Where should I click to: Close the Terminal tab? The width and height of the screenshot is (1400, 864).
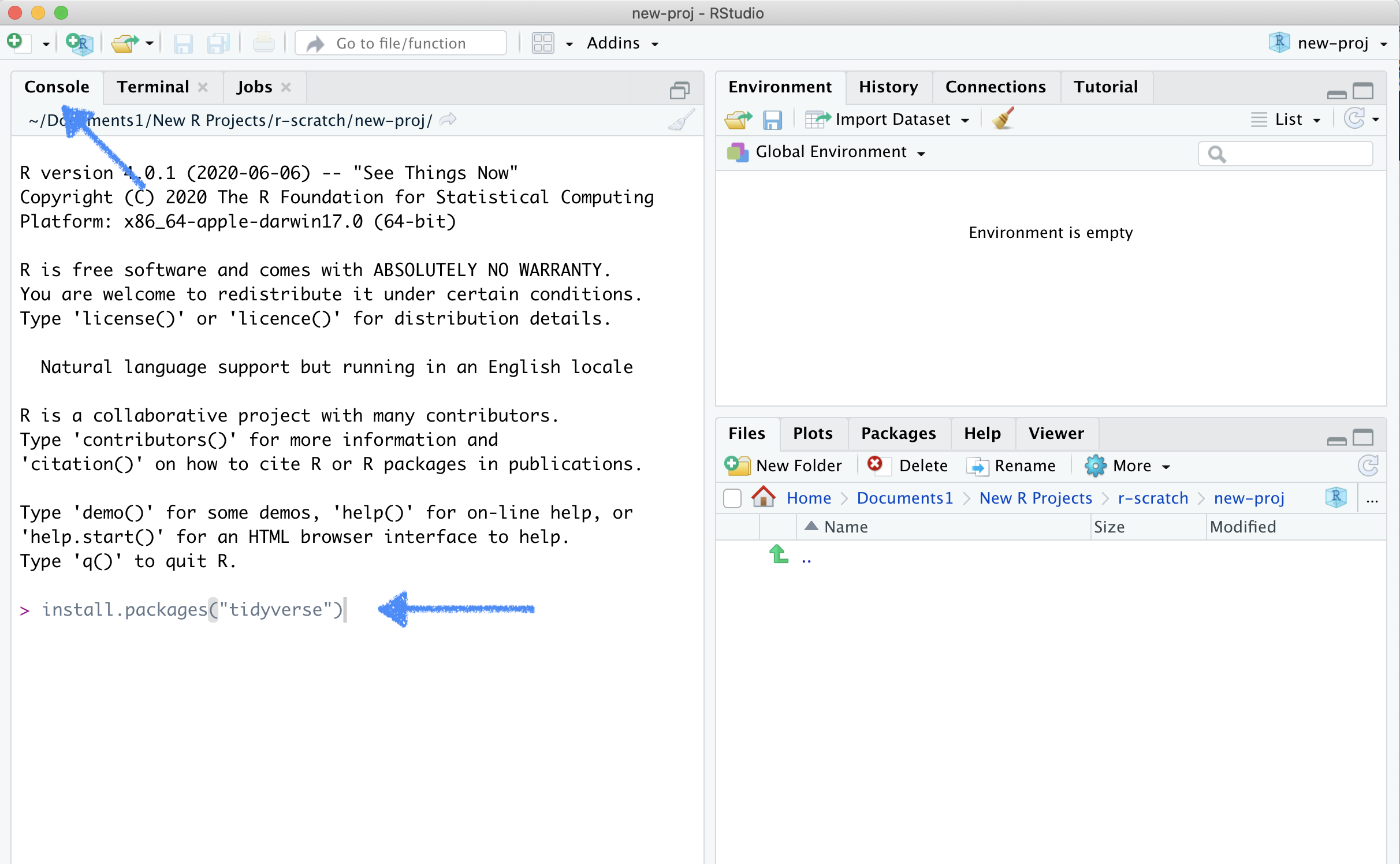click(x=203, y=87)
